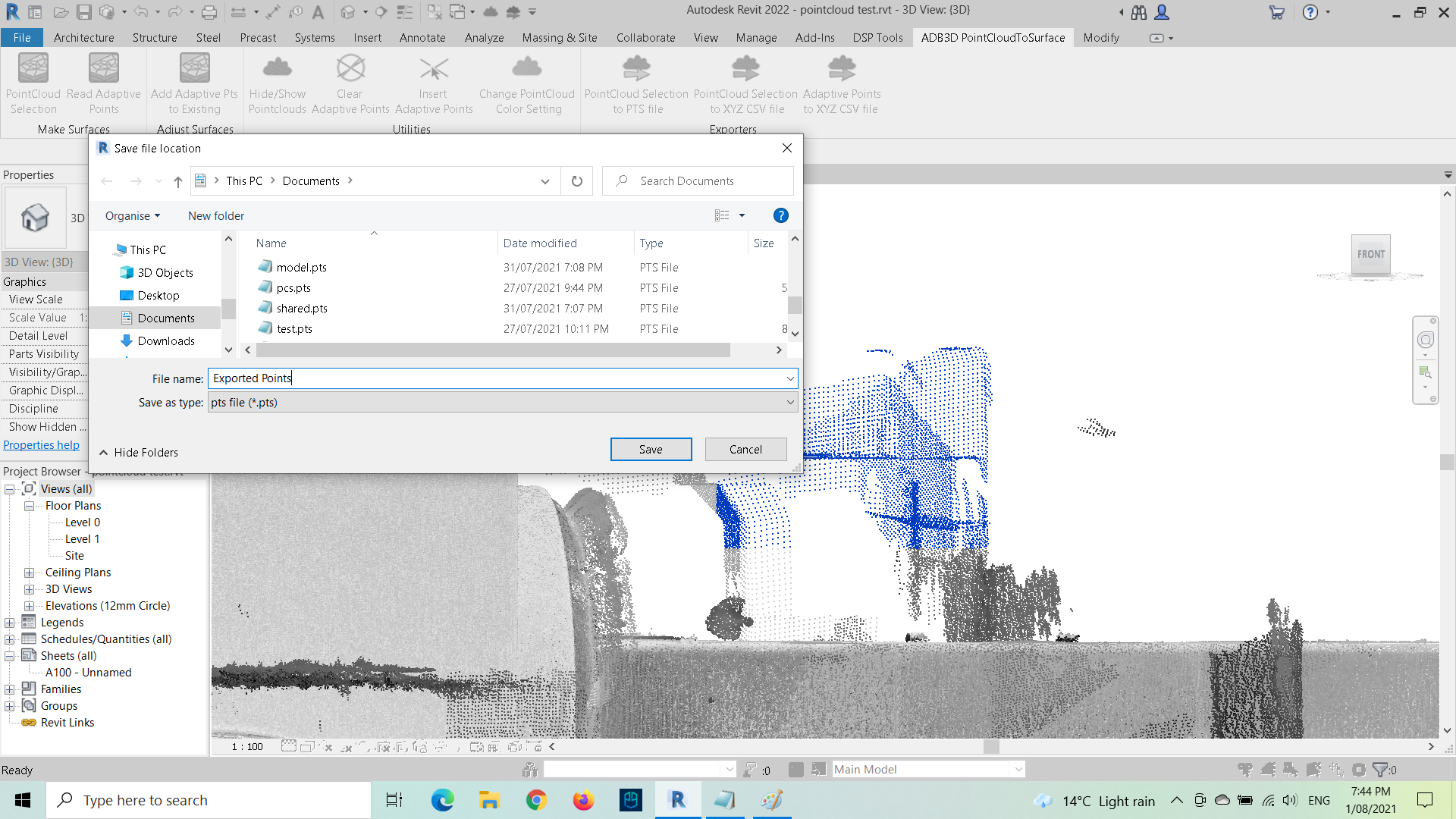Image resolution: width=1456 pixels, height=819 pixels.
Task: Click the FRONT face of ViewCube
Action: tap(1370, 254)
